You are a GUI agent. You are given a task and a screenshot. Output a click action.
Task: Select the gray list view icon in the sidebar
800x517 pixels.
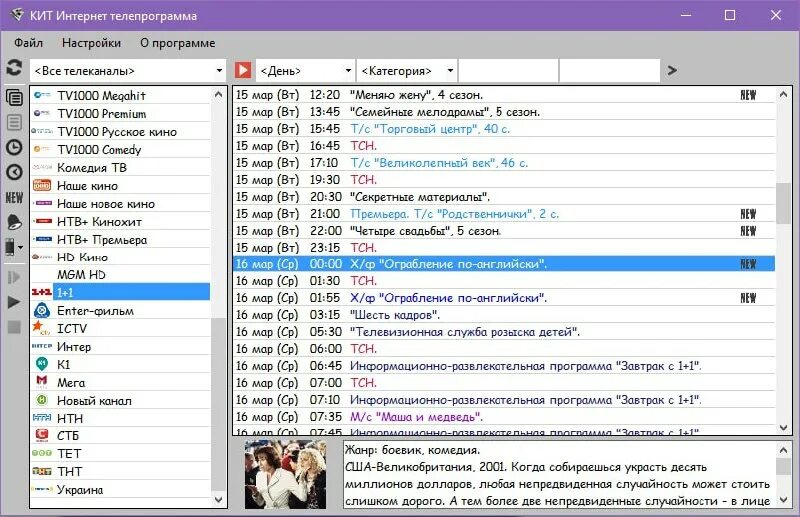[14, 122]
